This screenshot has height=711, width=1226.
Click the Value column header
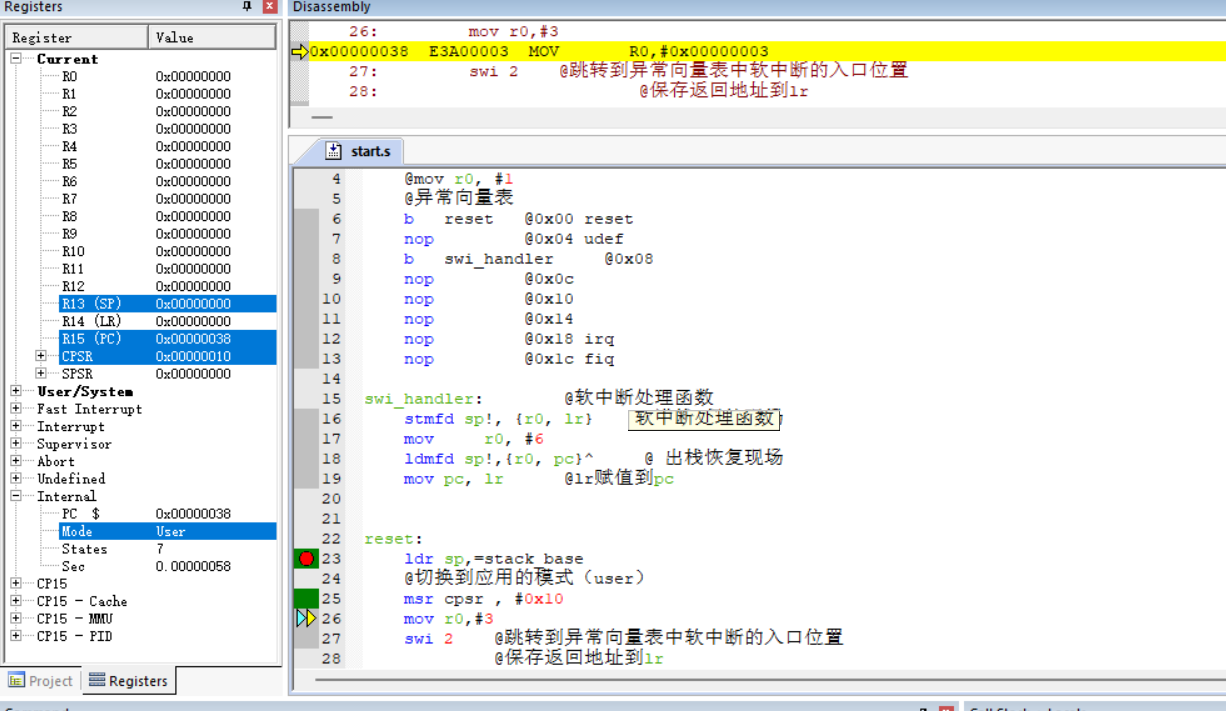coord(212,37)
